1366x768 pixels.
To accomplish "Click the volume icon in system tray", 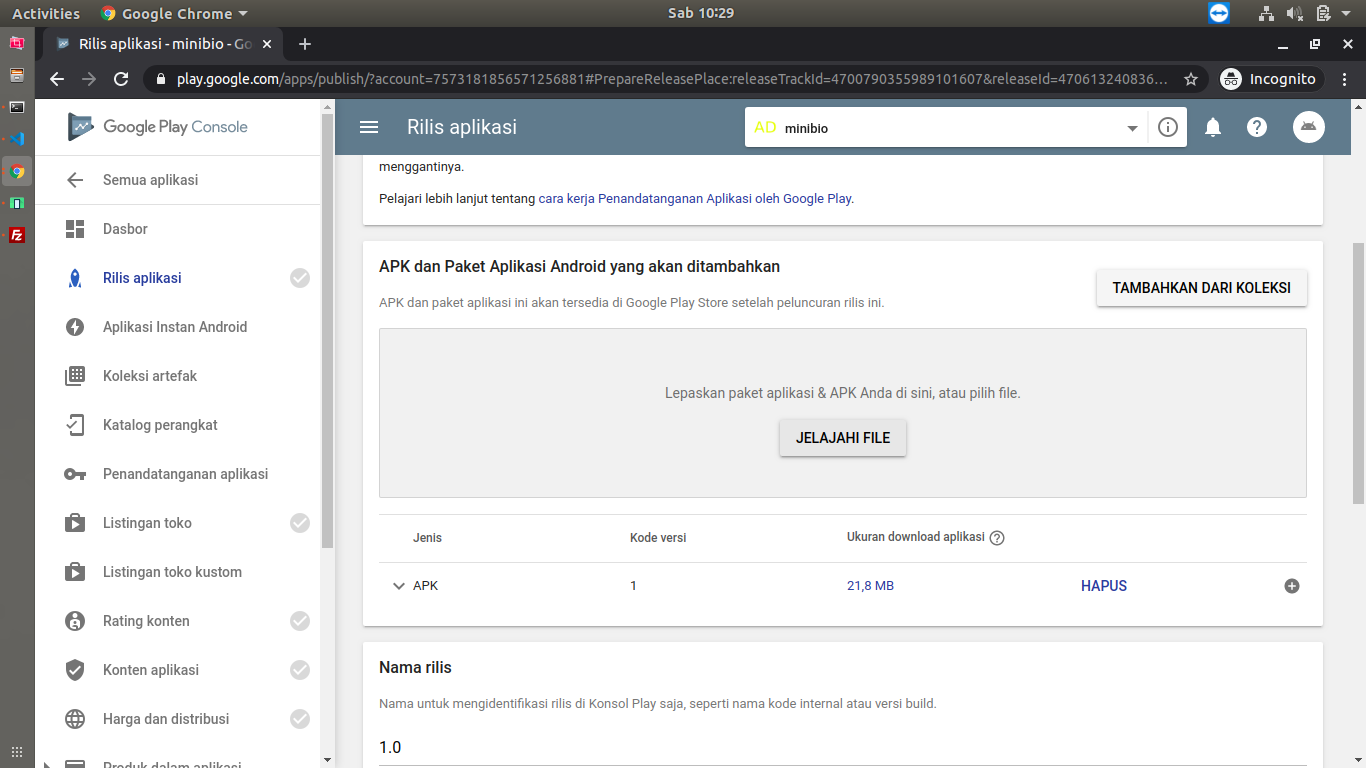I will point(1295,13).
